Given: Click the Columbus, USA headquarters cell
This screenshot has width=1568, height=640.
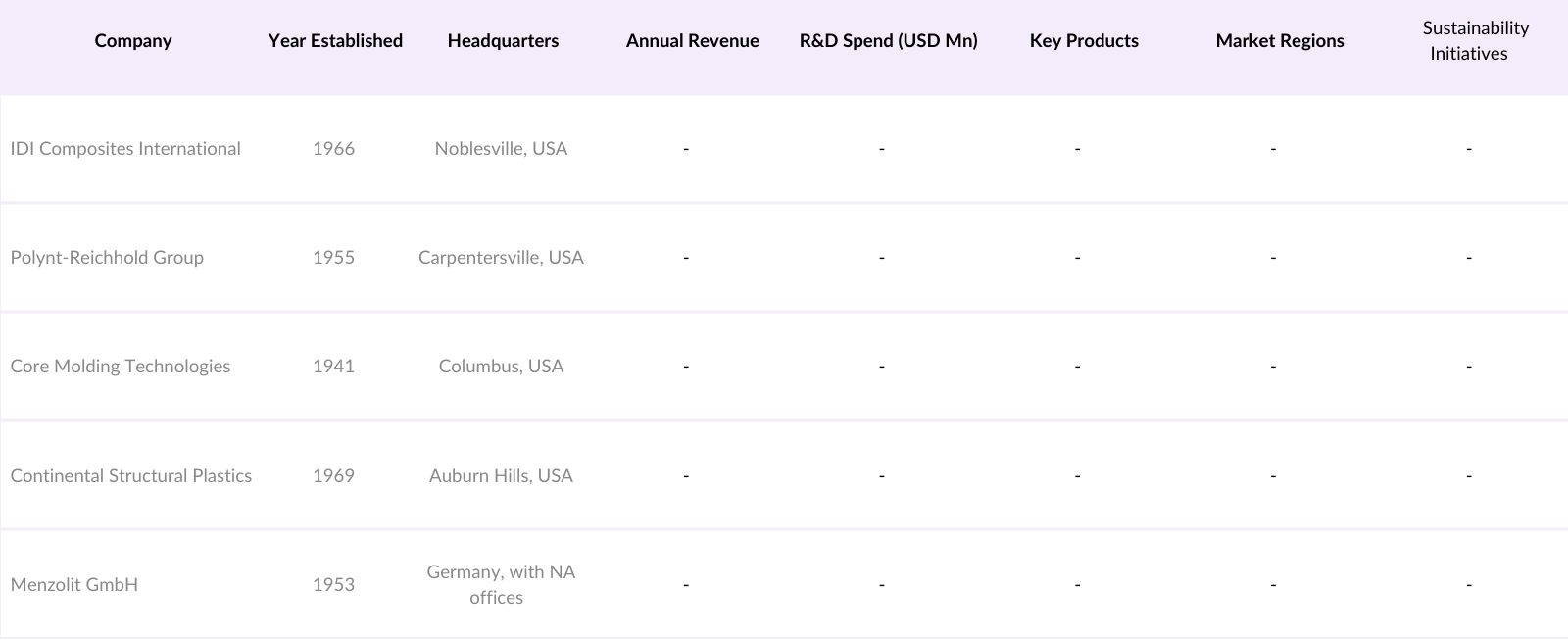Looking at the screenshot, I should tap(501, 367).
